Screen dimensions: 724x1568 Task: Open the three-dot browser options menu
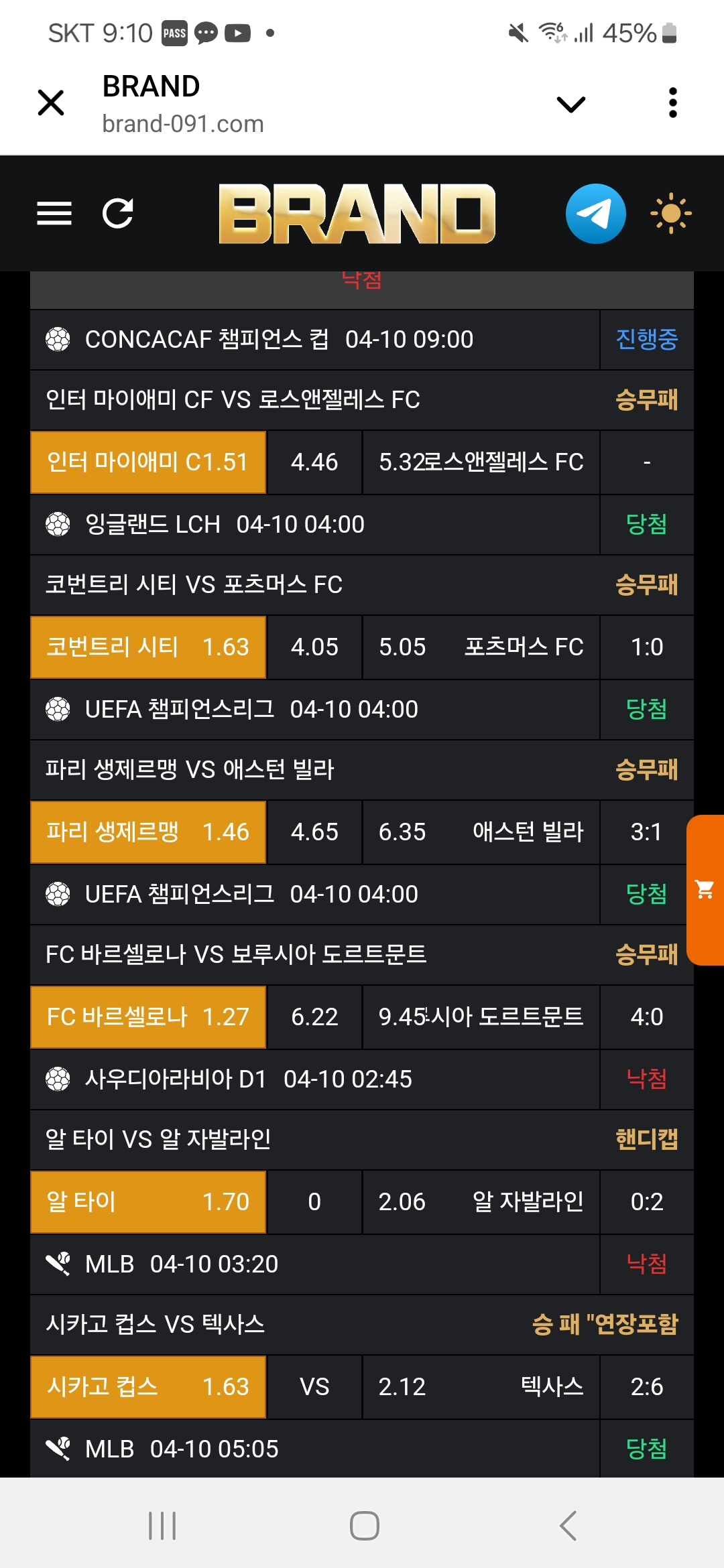673,103
